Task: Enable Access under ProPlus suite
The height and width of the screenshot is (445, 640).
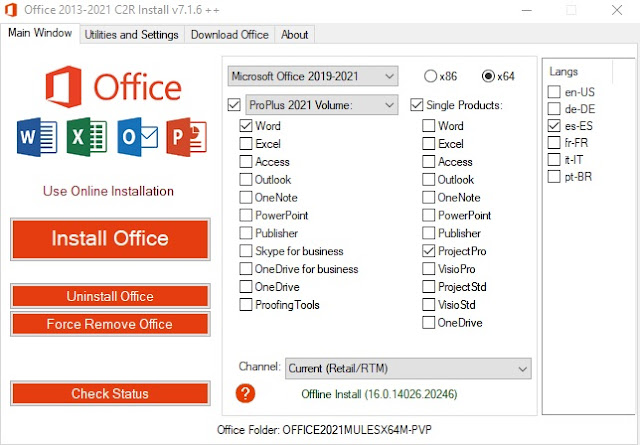Action: click(246, 162)
